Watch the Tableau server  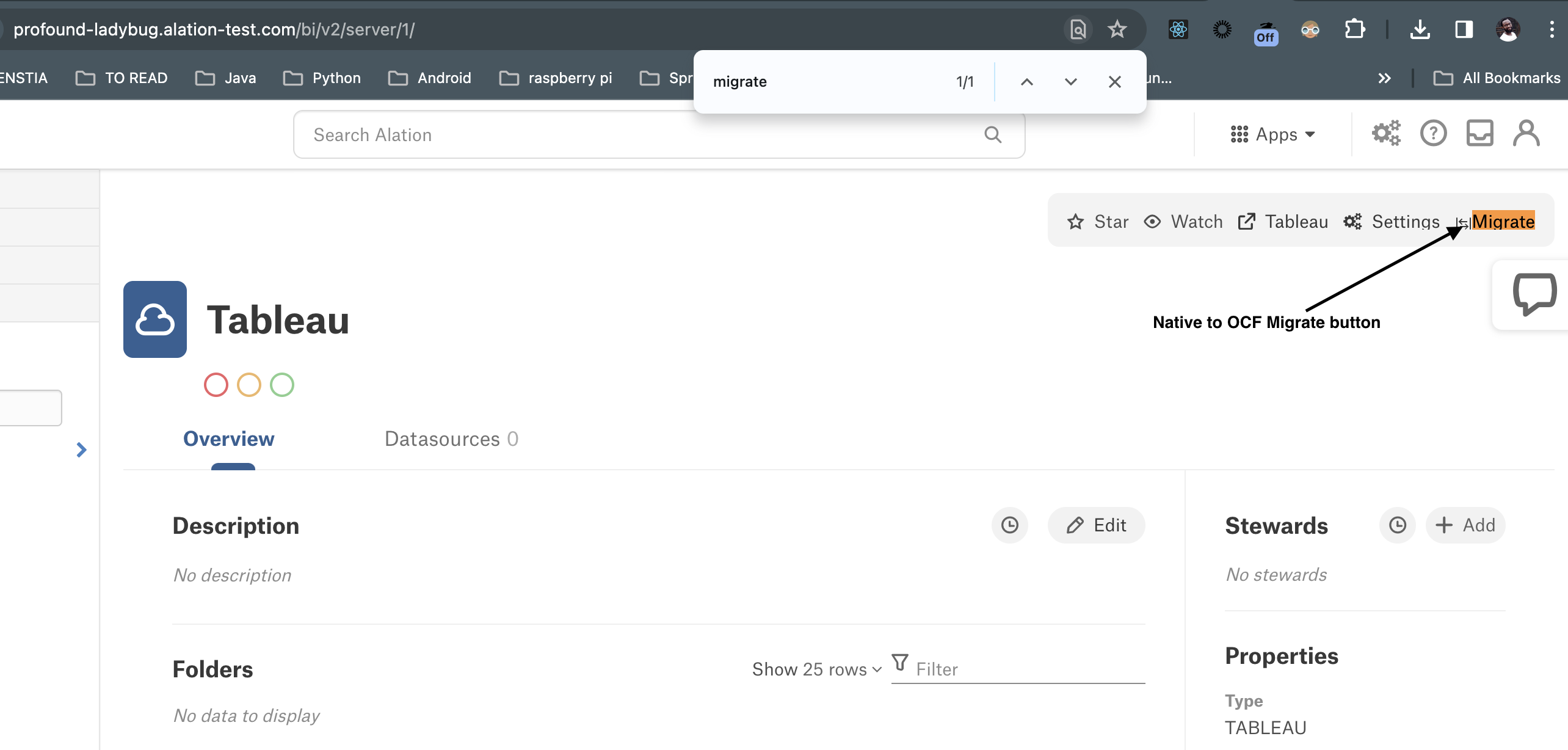(x=1183, y=221)
